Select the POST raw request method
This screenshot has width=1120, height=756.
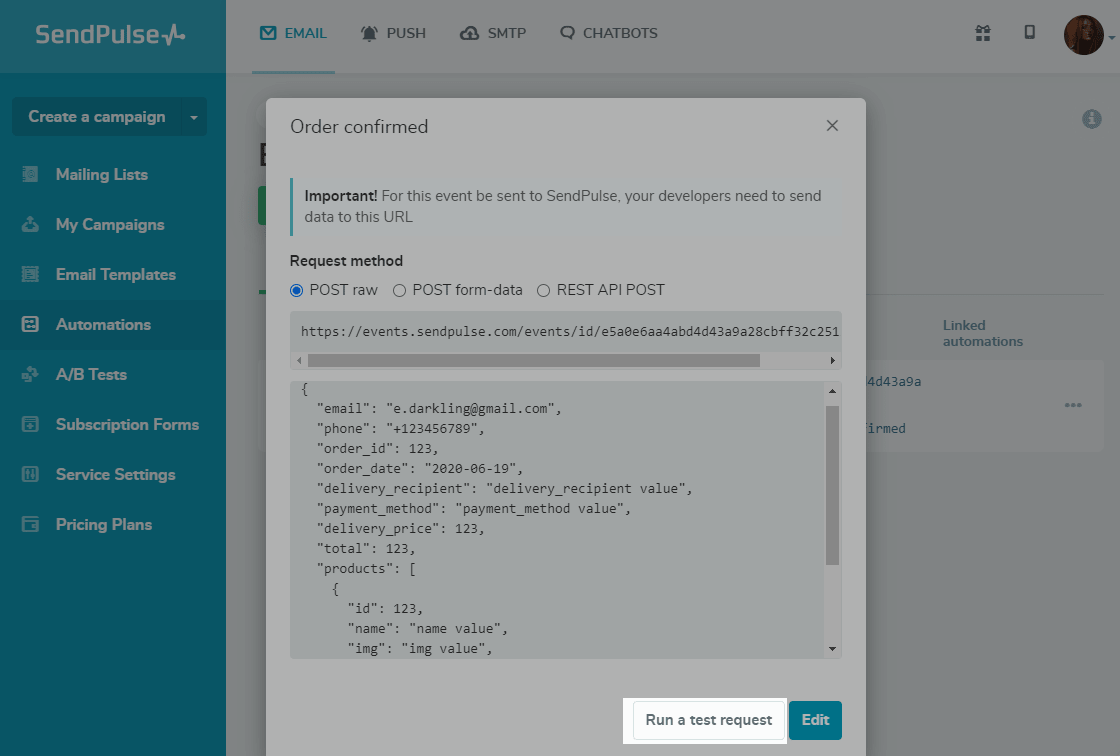click(x=296, y=290)
